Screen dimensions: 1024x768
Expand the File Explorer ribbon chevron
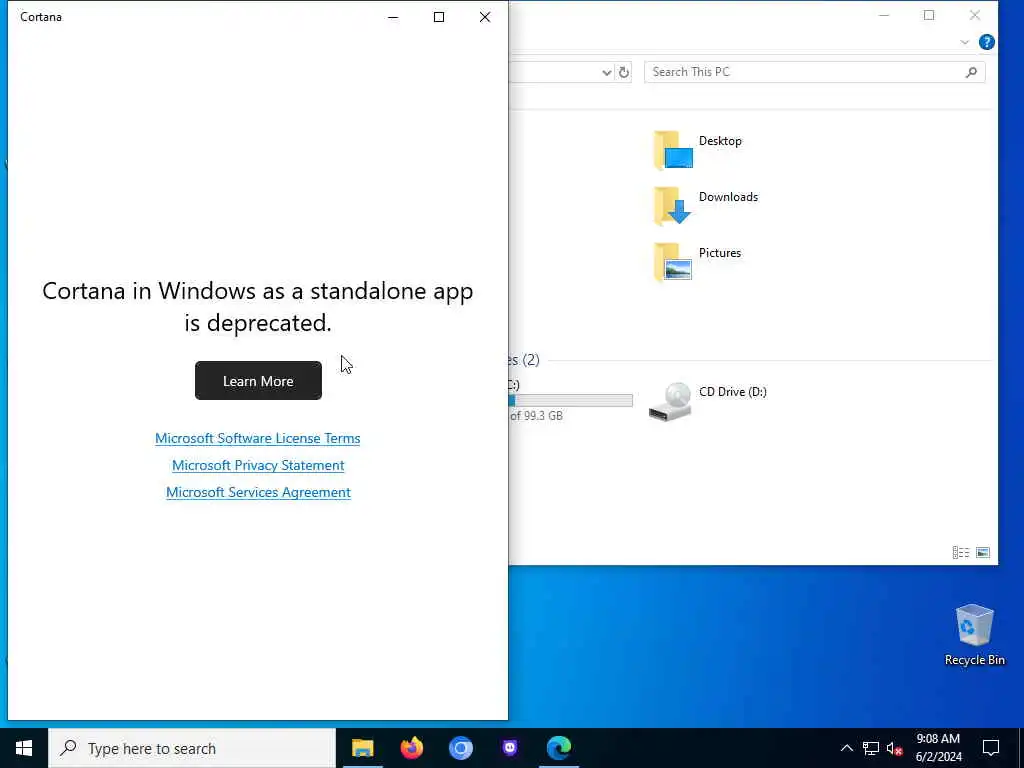click(x=965, y=42)
